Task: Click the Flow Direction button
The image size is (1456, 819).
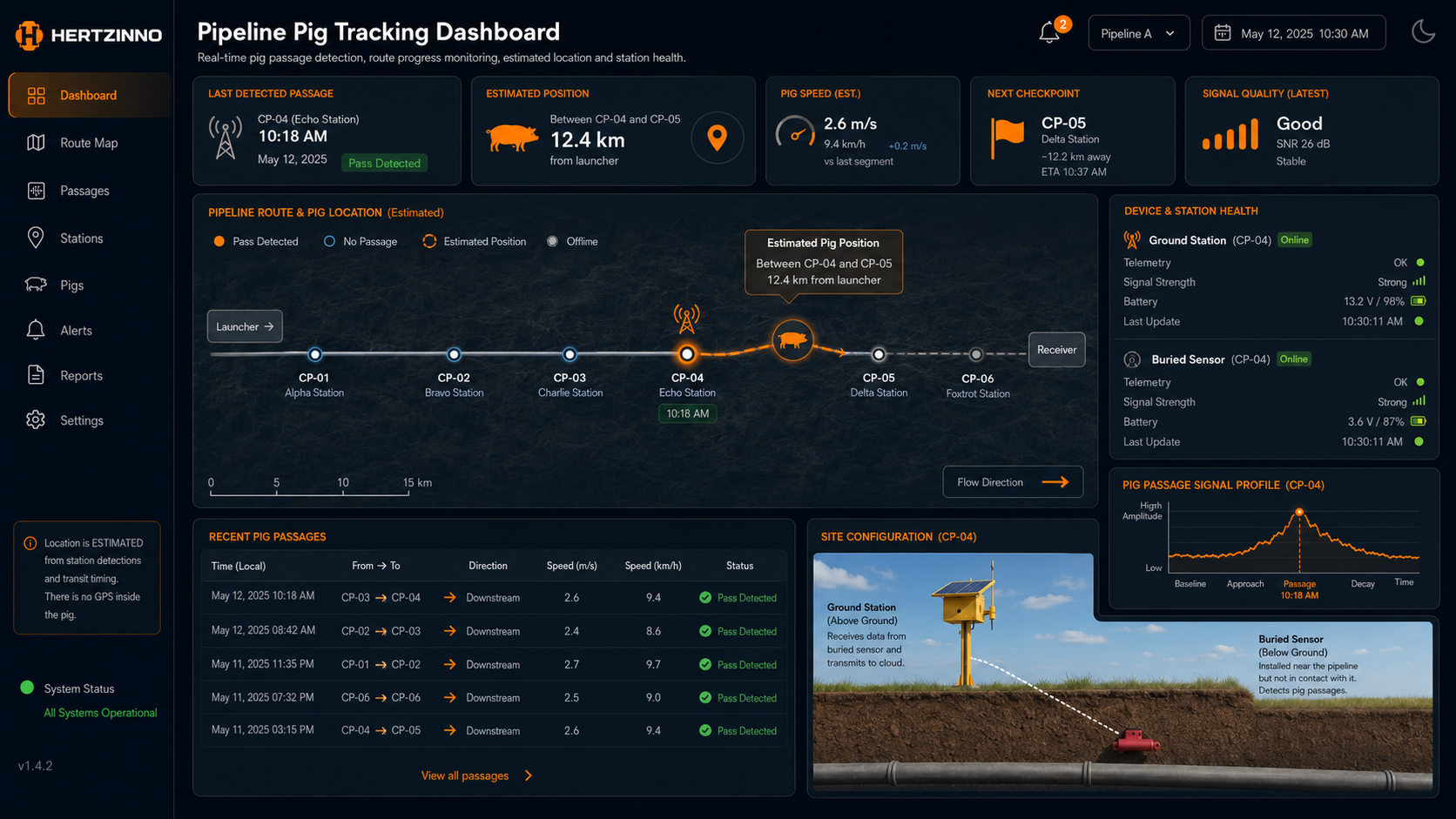Action: (x=1013, y=482)
